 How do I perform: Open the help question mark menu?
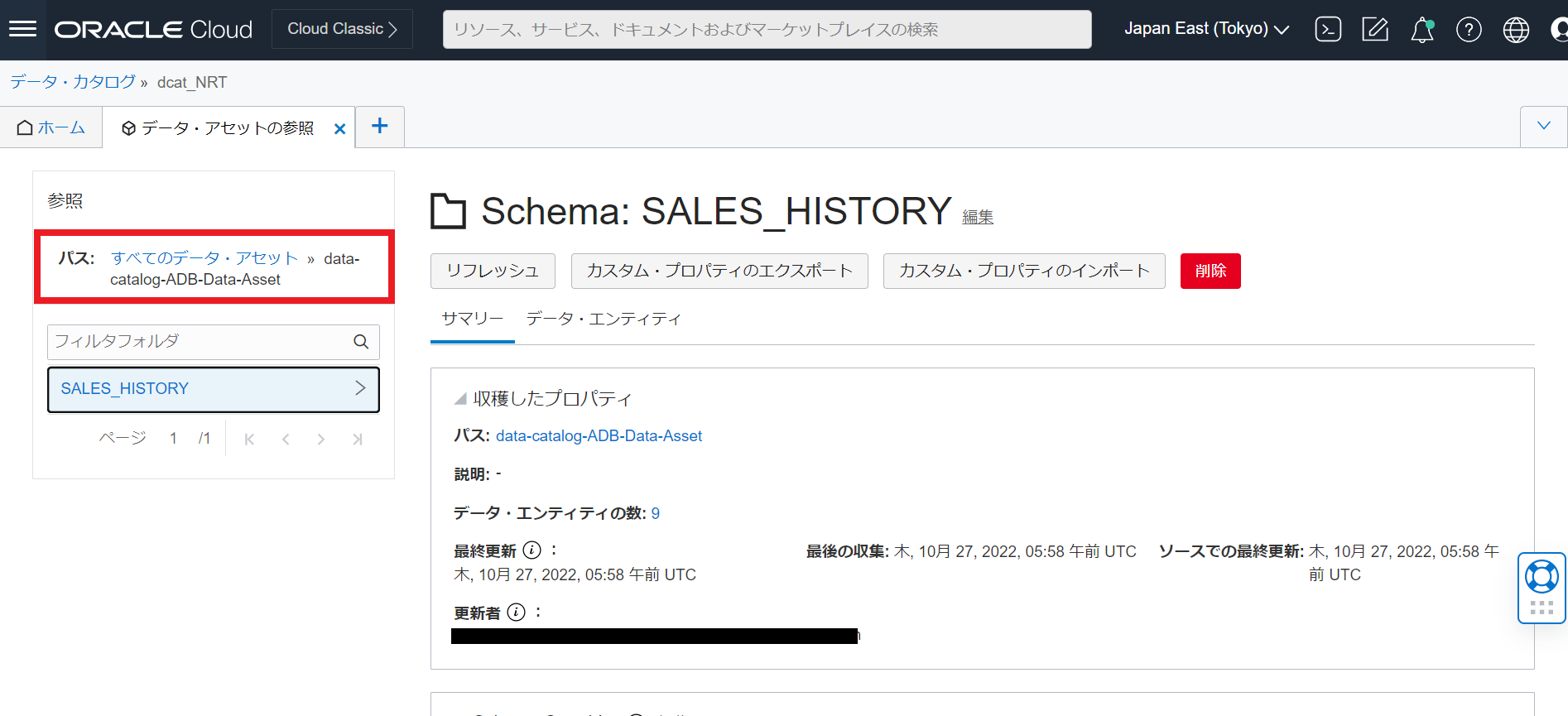click(x=1469, y=30)
